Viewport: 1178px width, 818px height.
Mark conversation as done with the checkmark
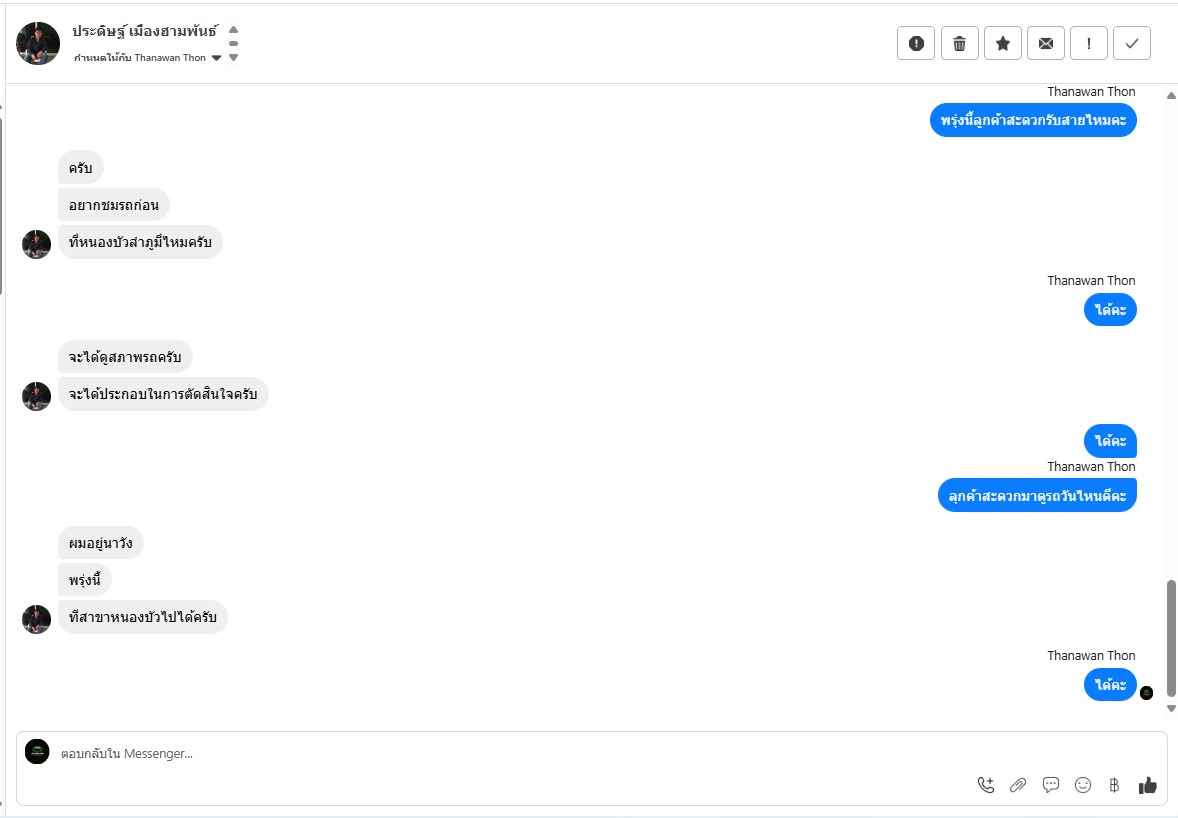coord(1132,43)
